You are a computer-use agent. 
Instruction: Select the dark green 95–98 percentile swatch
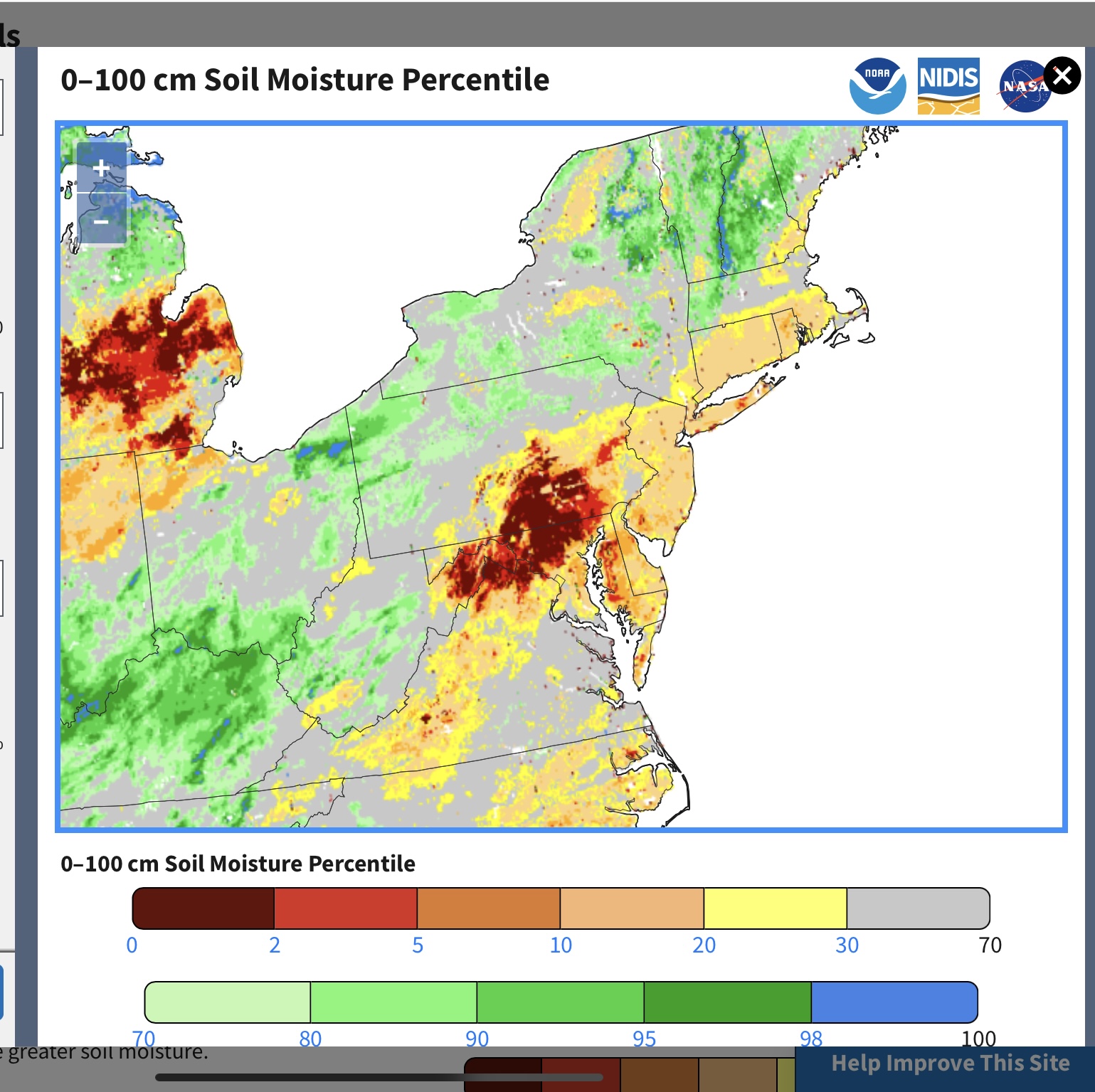tap(728, 1002)
